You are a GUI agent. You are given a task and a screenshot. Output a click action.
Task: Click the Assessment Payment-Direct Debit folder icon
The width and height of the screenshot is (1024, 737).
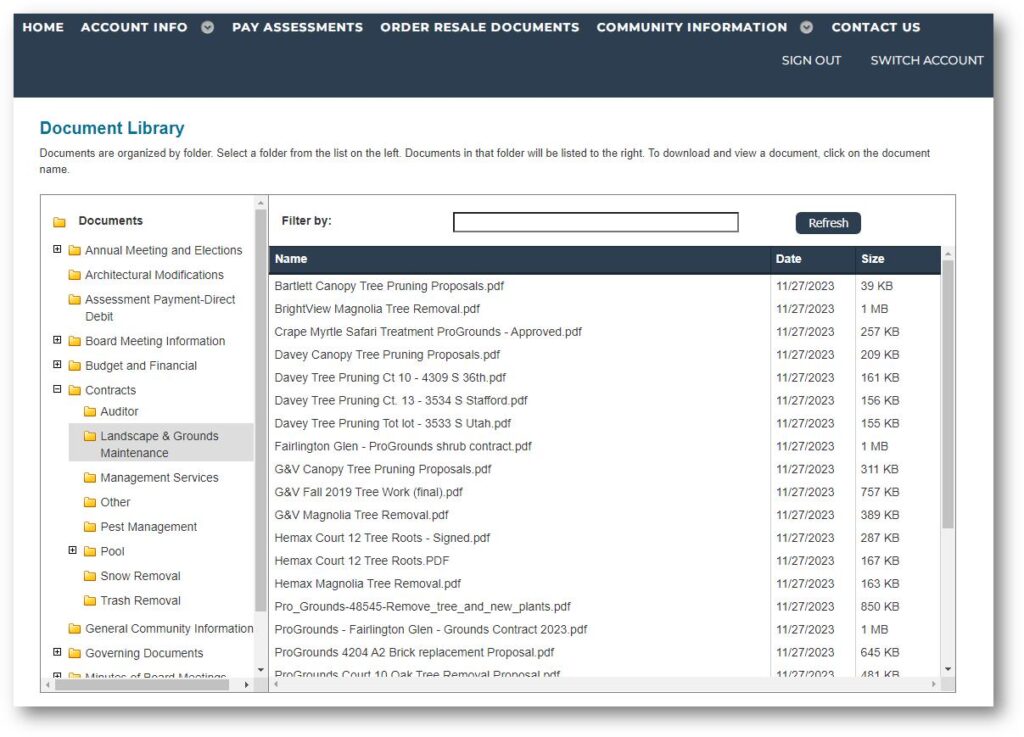tap(74, 300)
